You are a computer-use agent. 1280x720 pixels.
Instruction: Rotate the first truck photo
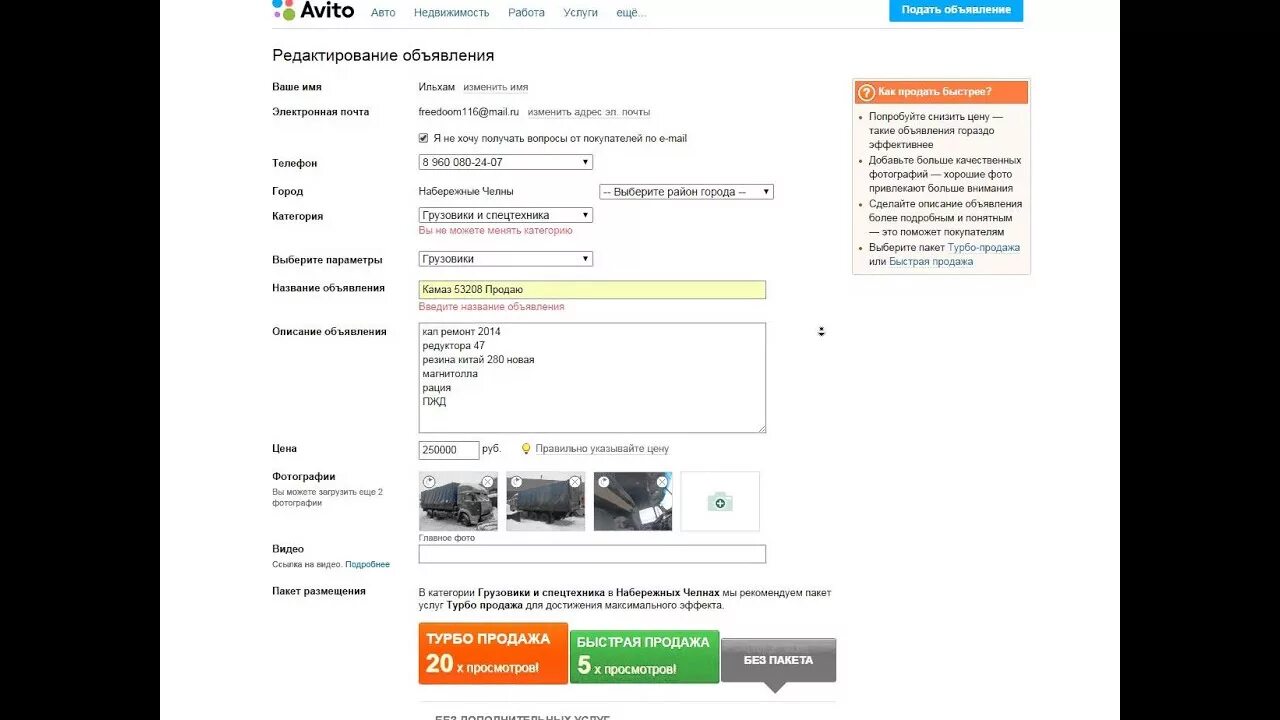429,482
